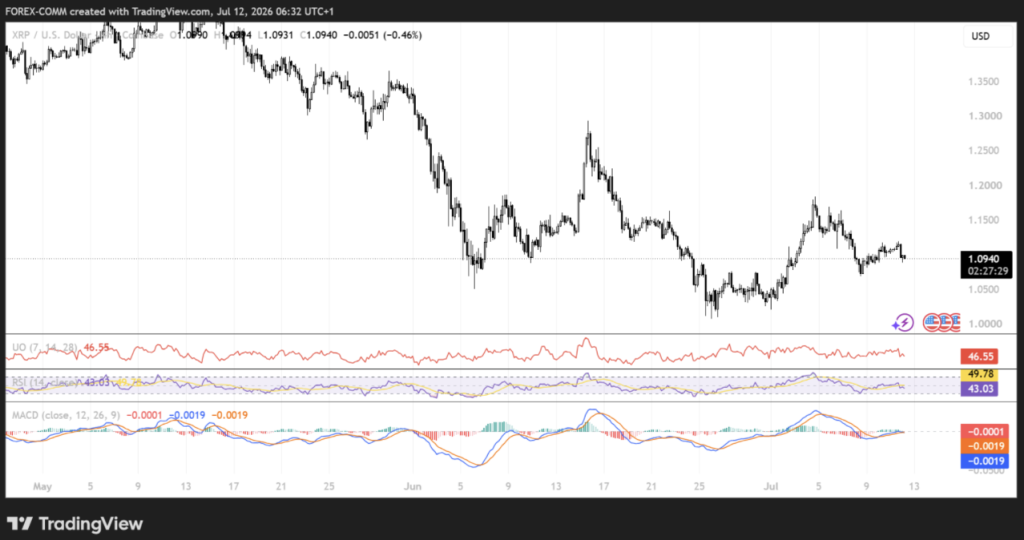
Task: Click the red UO value tag 46.55
Action: (979, 357)
